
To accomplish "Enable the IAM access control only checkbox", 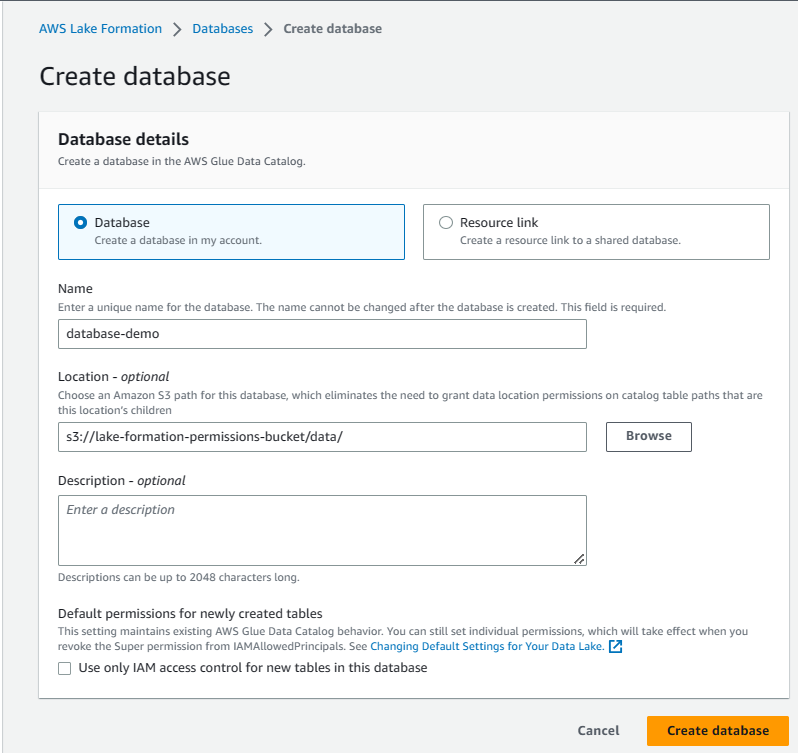I will tap(65, 668).
